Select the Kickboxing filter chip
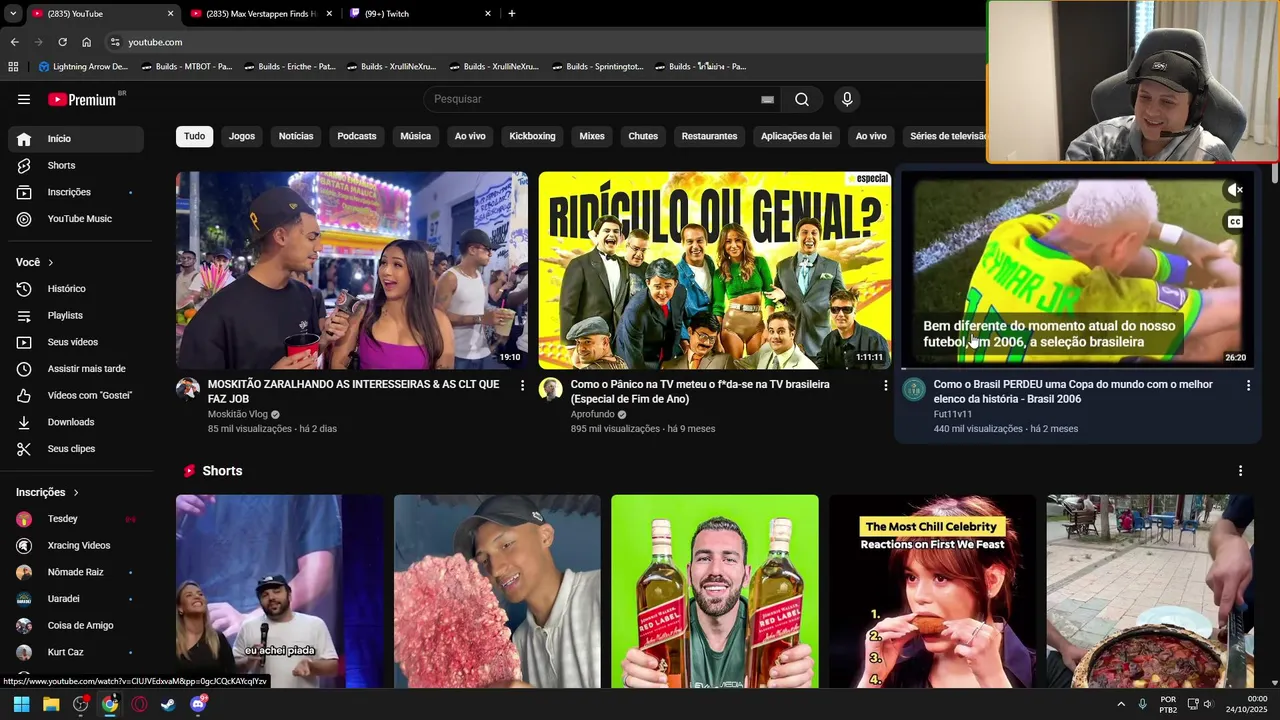This screenshot has width=1280, height=720. 532,136
